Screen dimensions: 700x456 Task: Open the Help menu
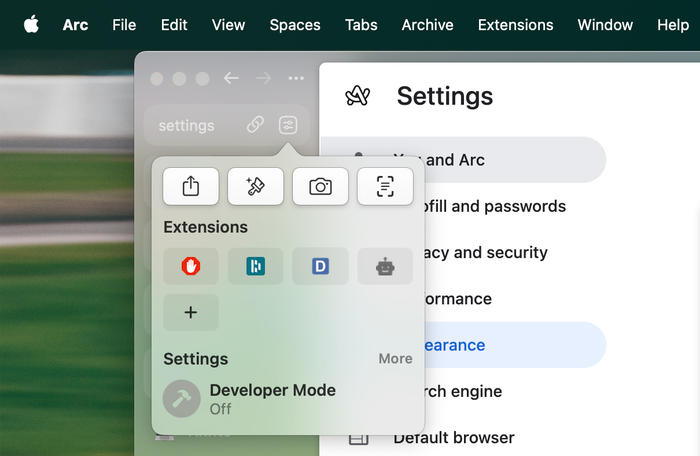coord(673,25)
